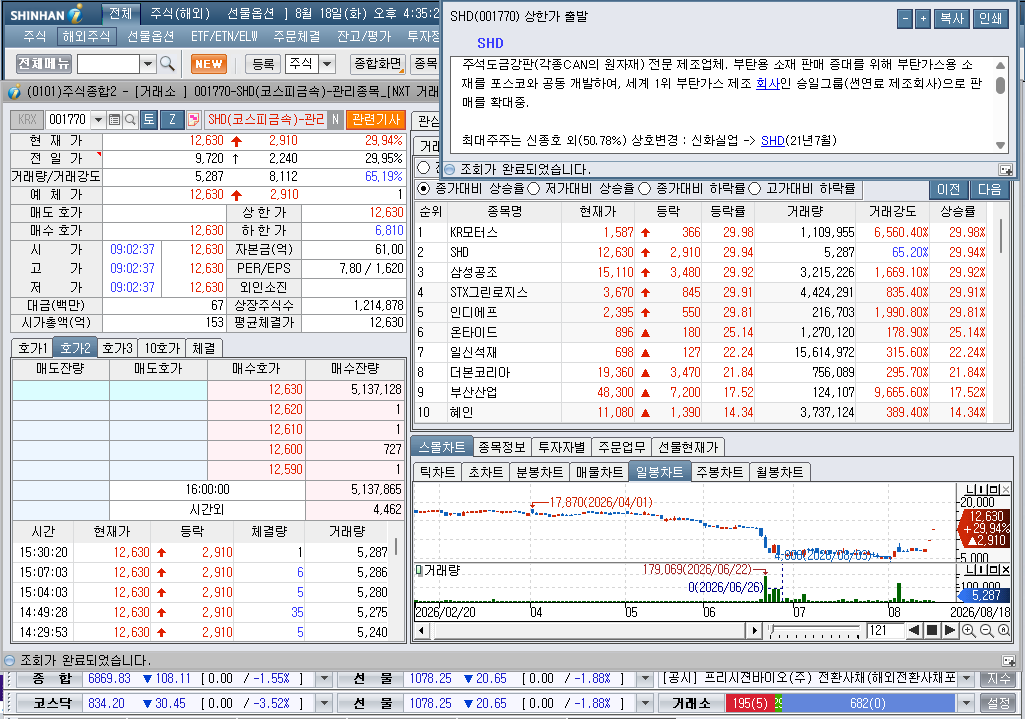Viewport: 1025px width, 719px height.
Task: Click the magnifier search icon beside 전체메뉴 box
Action: (167, 63)
